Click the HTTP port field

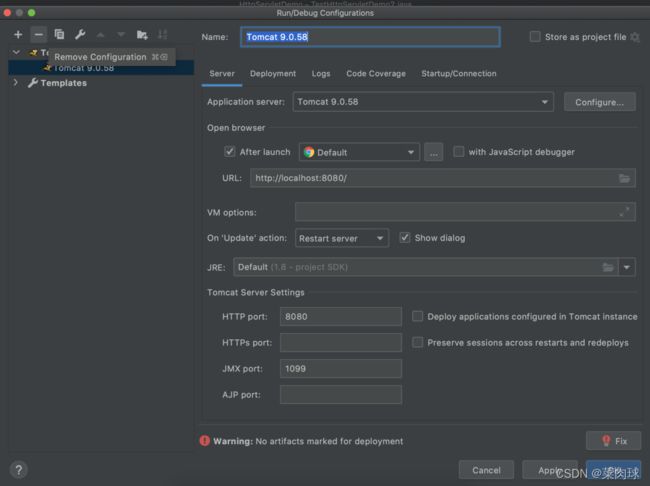(341, 316)
